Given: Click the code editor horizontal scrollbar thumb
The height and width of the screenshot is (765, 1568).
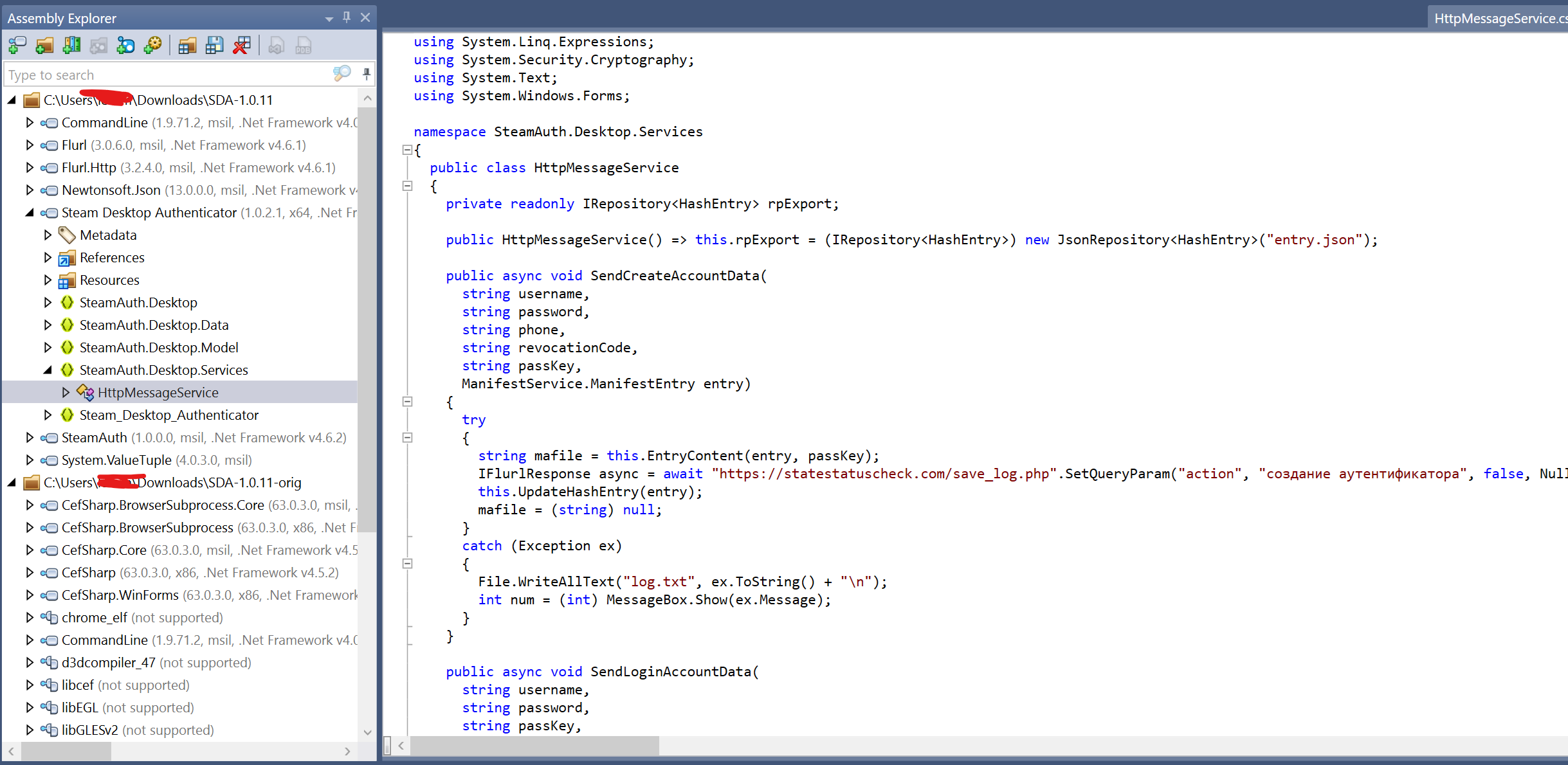Looking at the screenshot, I should 534,746.
